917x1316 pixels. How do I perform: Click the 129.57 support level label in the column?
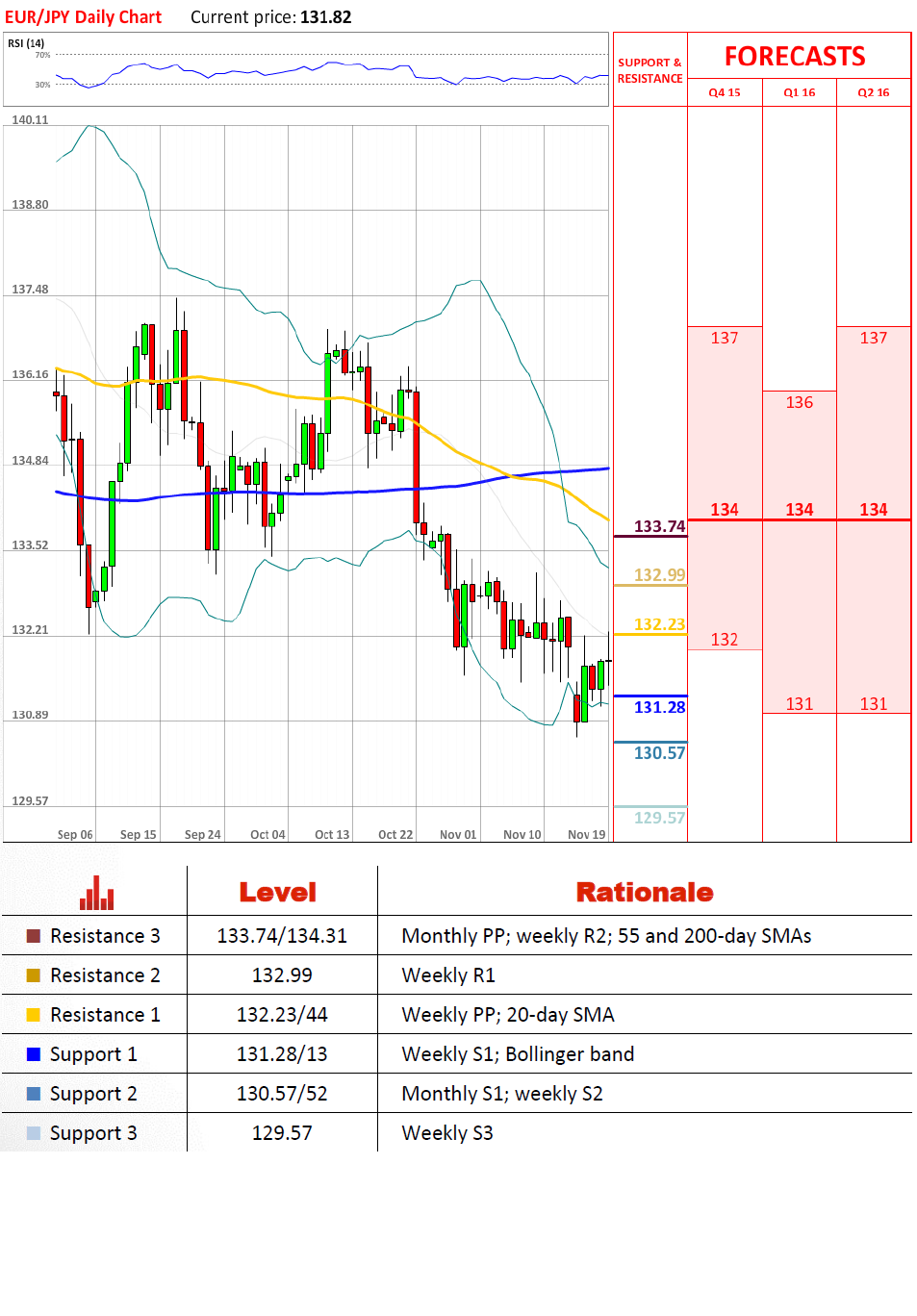click(660, 818)
